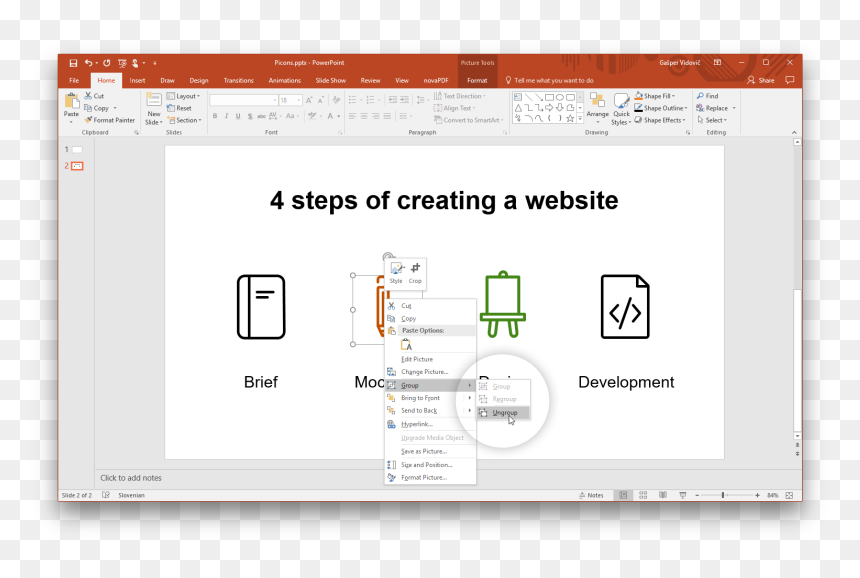The image size is (860, 578).
Task: Open the Layout dropdown
Action: (183, 96)
